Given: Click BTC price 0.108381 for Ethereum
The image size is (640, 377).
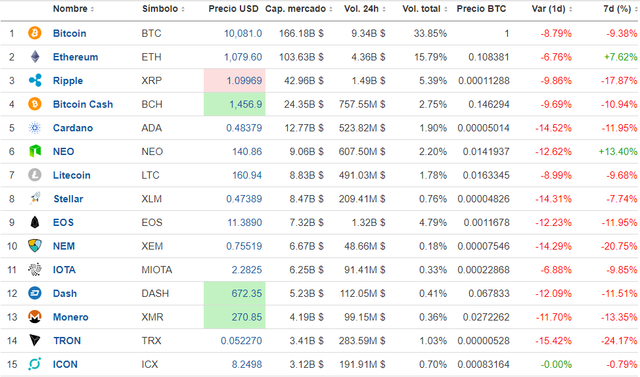Looking at the screenshot, I should coord(489,57).
